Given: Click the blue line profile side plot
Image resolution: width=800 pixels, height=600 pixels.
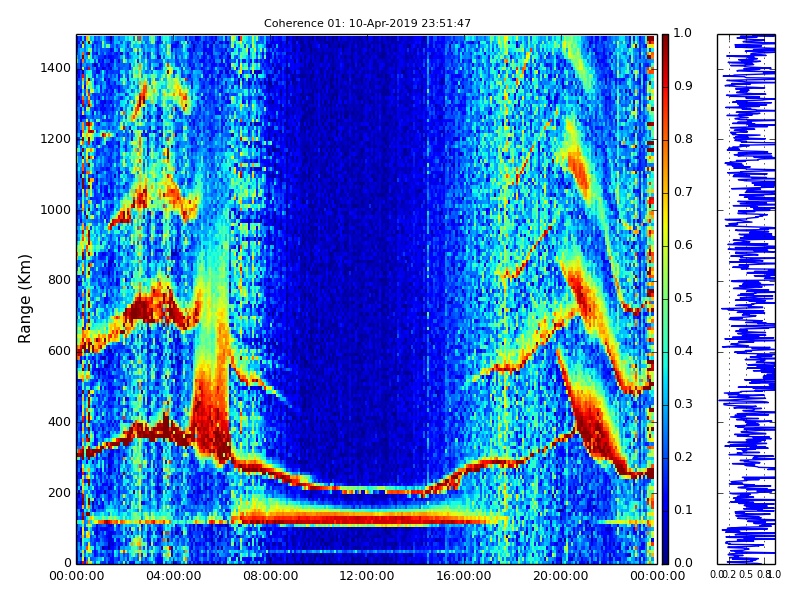Looking at the screenshot, I should (746, 299).
